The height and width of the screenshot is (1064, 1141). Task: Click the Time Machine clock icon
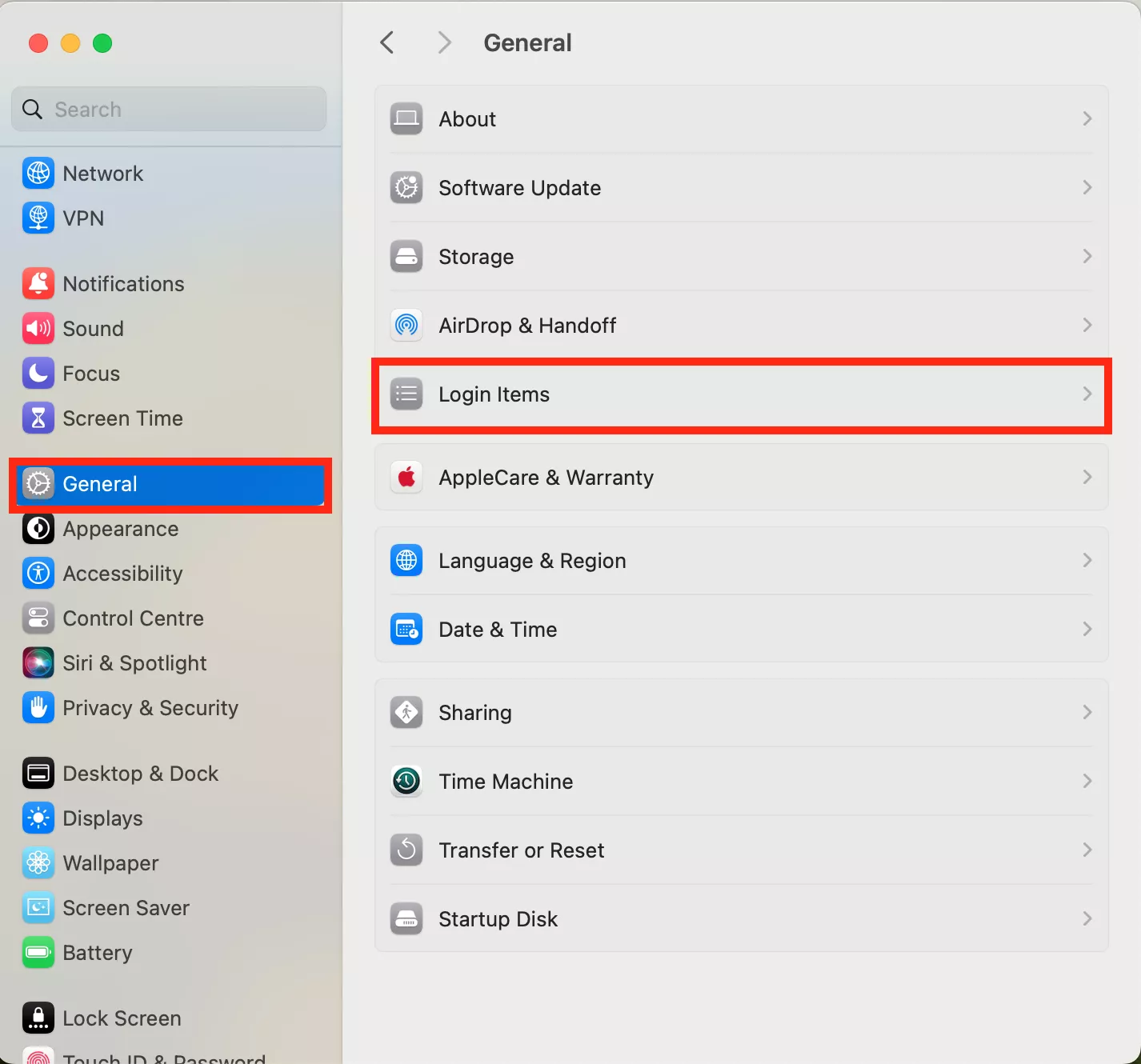point(406,782)
